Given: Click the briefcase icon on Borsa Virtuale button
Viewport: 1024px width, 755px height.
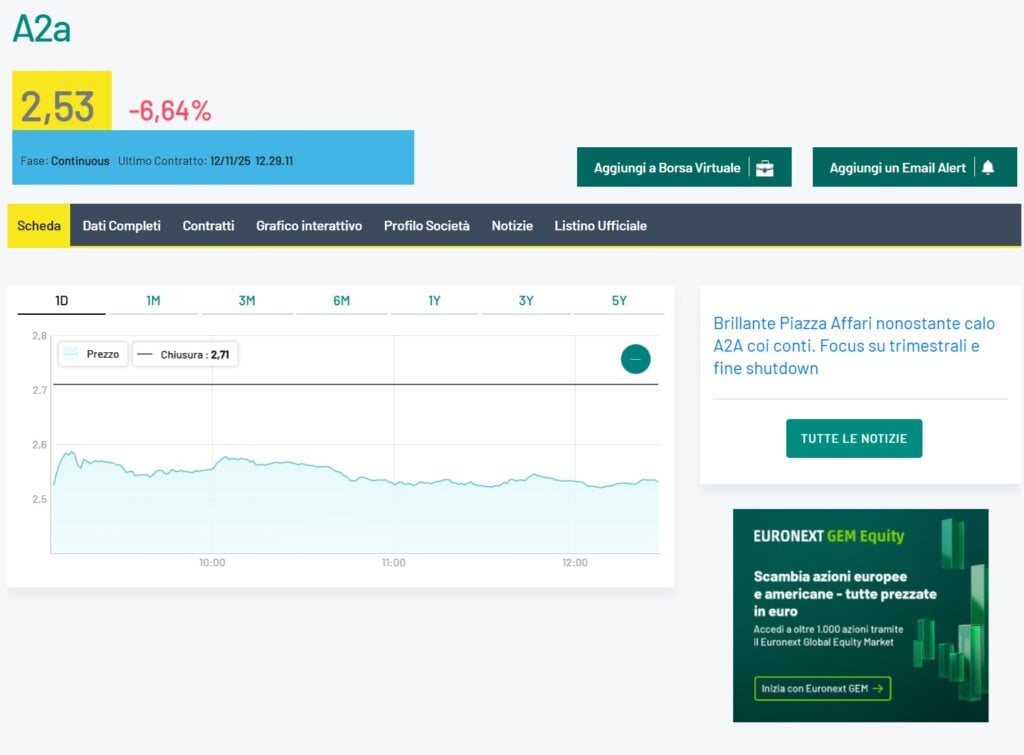Looking at the screenshot, I should click(x=764, y=168).
